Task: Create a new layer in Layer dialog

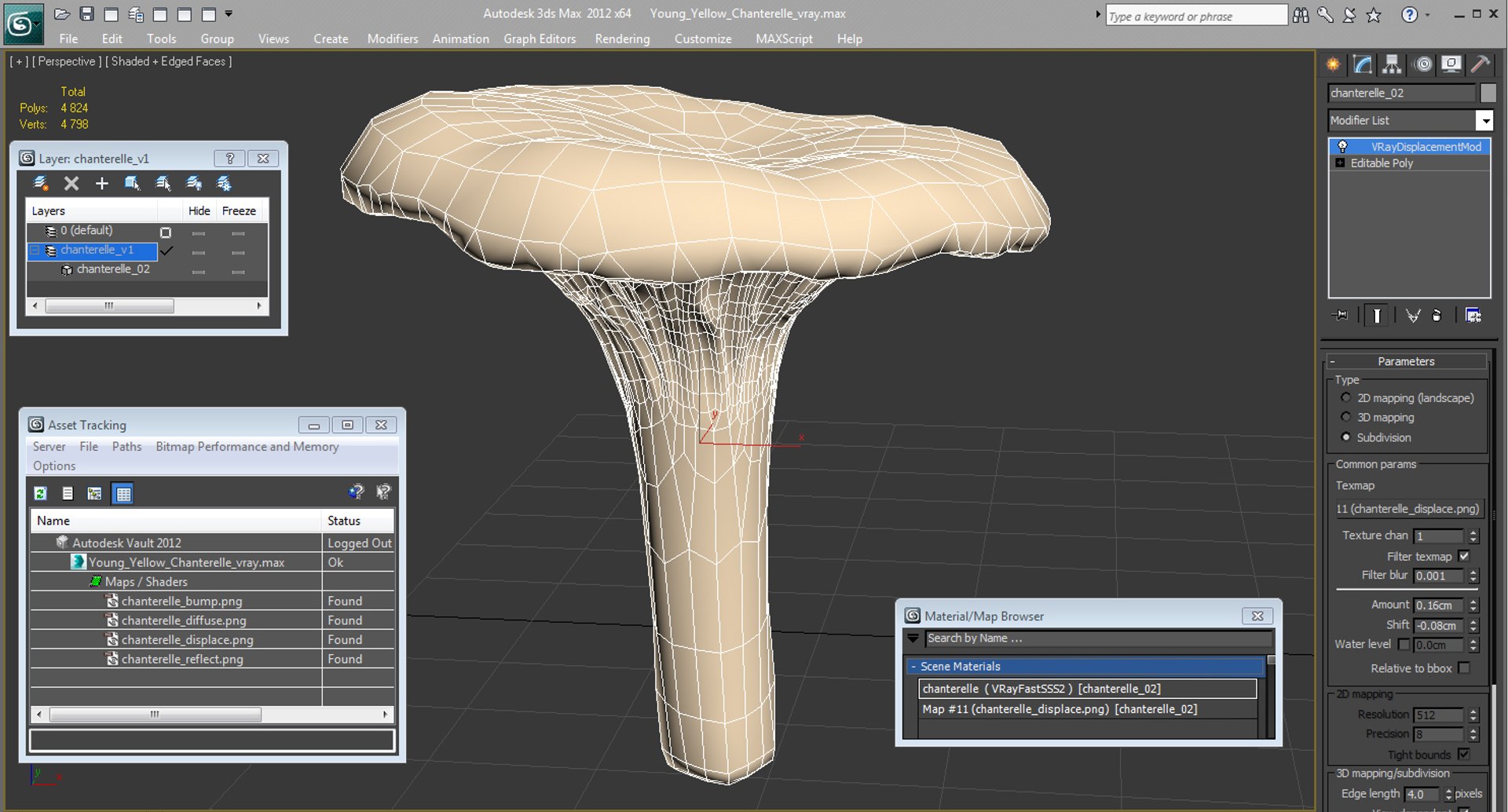Action: pos(41,184)
